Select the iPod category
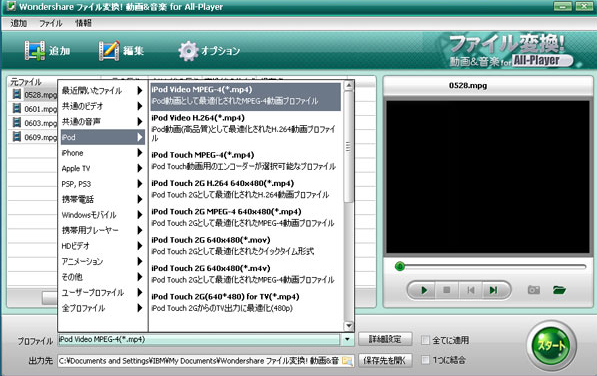Image resolution: width=597 pixels, height=376 pixels. (x=102, y=137)
